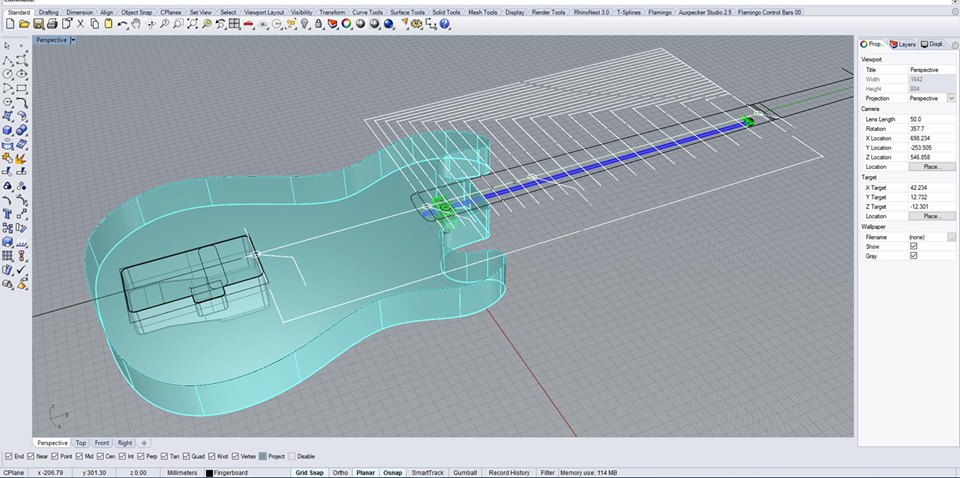The height and width of the screenshot is (478, 960).
Task: Open the Perspective viewport title dropdown arrow
Action: point(73,41)
